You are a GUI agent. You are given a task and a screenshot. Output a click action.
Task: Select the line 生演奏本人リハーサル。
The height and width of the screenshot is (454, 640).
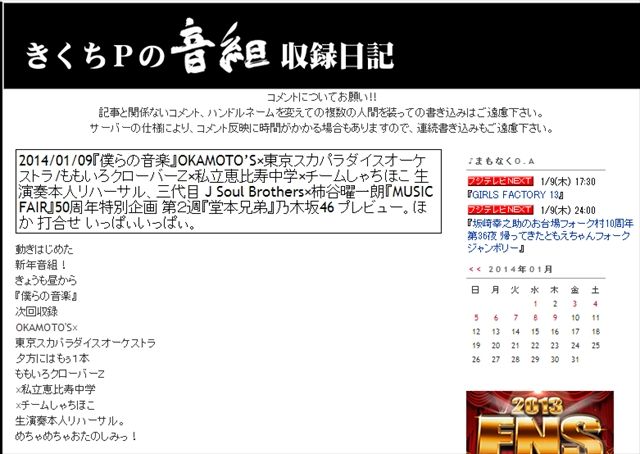70,421
